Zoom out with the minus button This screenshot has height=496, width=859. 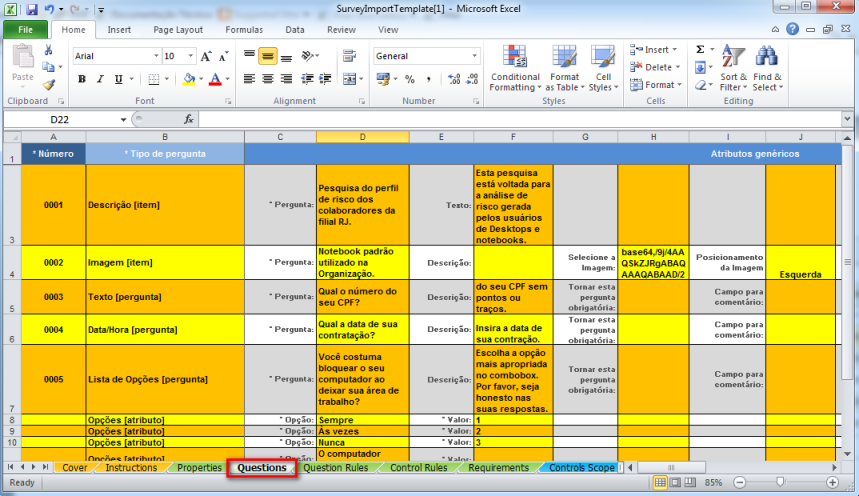coord(740,482)
